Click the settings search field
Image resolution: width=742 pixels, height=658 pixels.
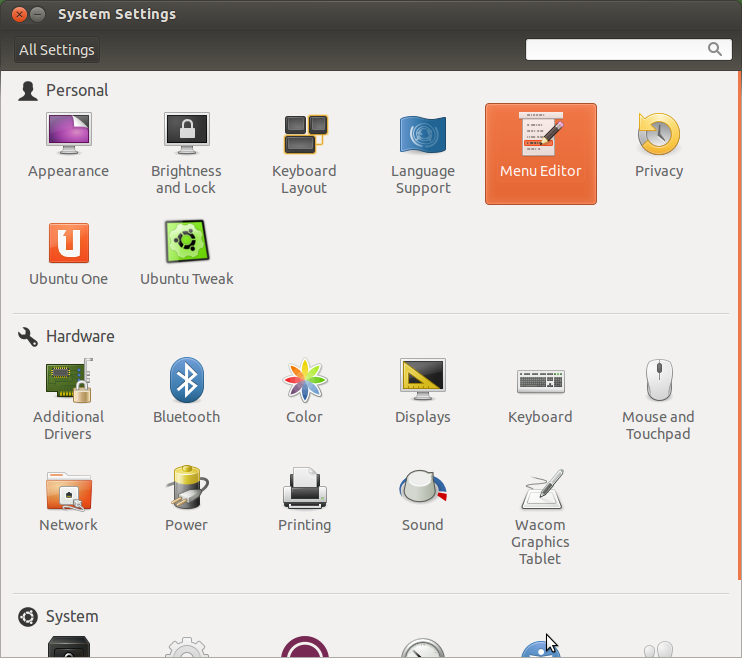[x=628, y=49]
